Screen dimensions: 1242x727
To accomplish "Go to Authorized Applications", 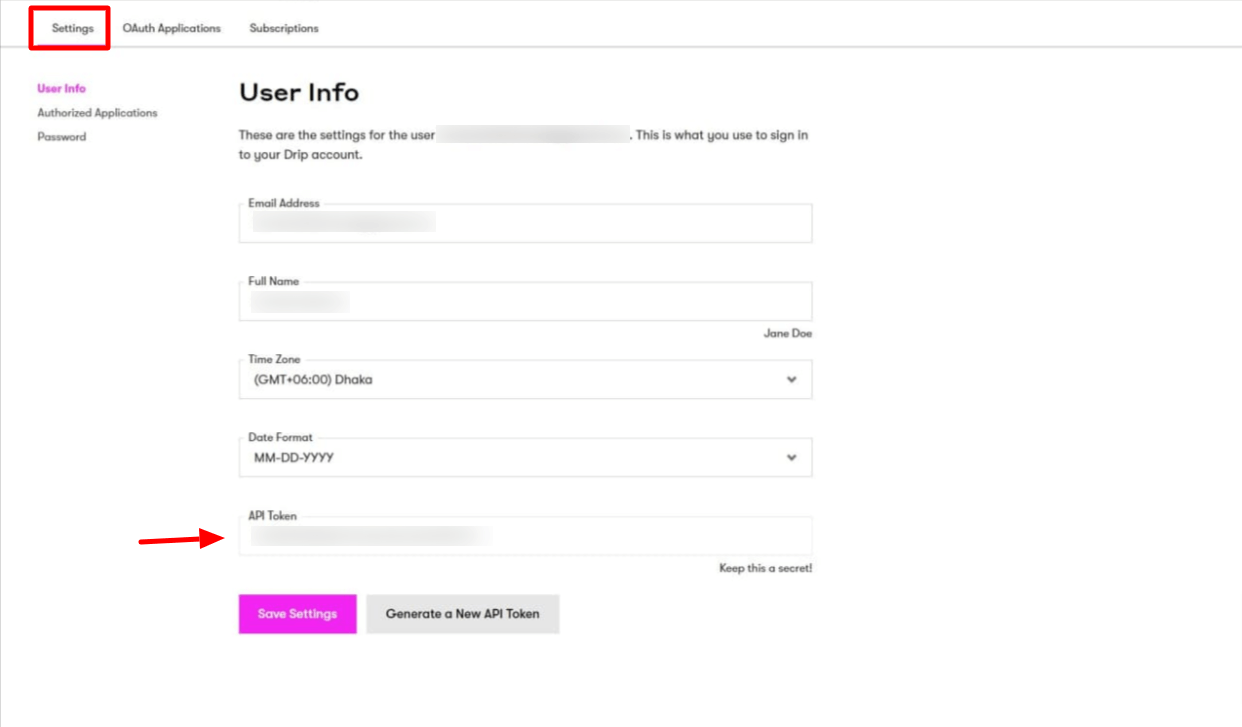I will pyautogui.click(x=96, y=112).
